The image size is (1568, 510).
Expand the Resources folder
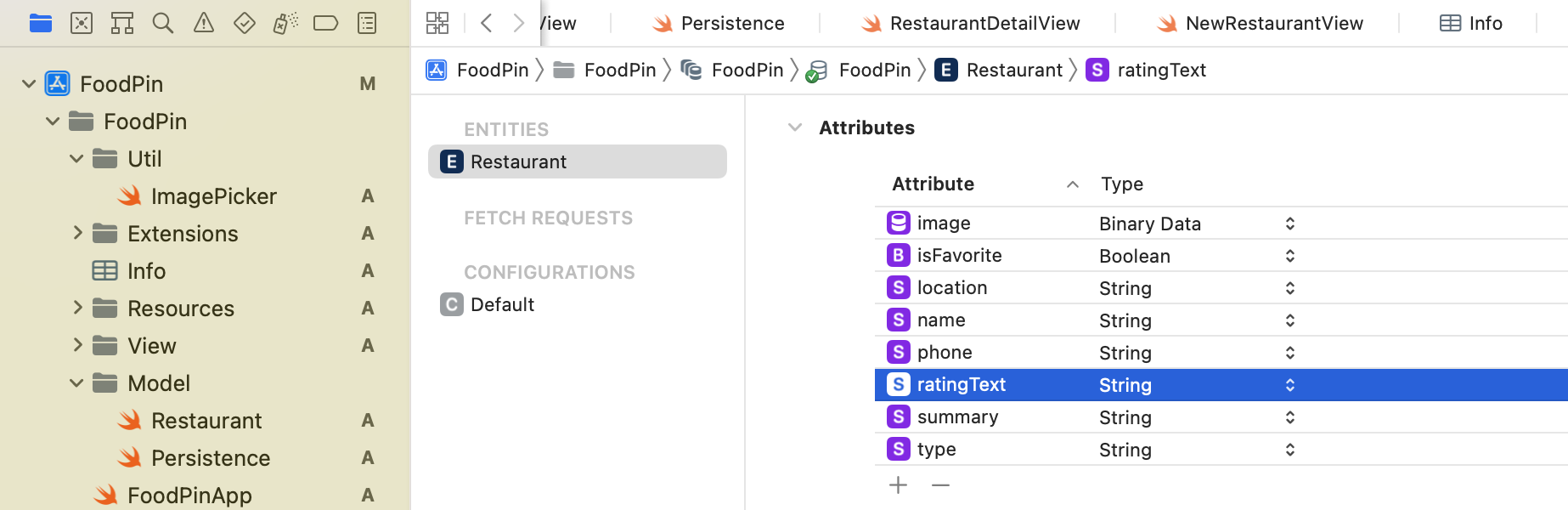pyautogui.click(x=77, y=308)
